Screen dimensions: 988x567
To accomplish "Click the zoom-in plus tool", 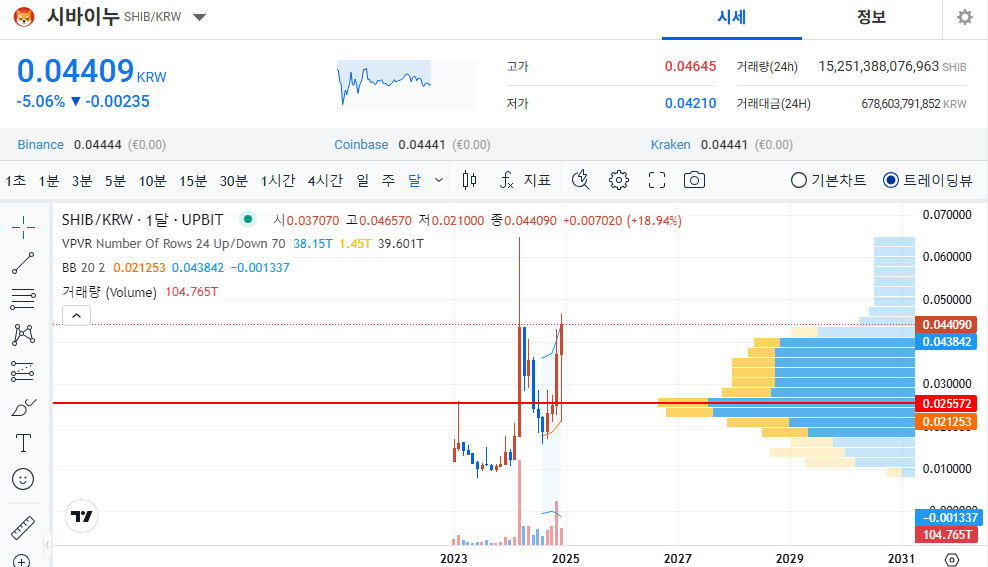I will pyautogui.click(x=21, y=561).
